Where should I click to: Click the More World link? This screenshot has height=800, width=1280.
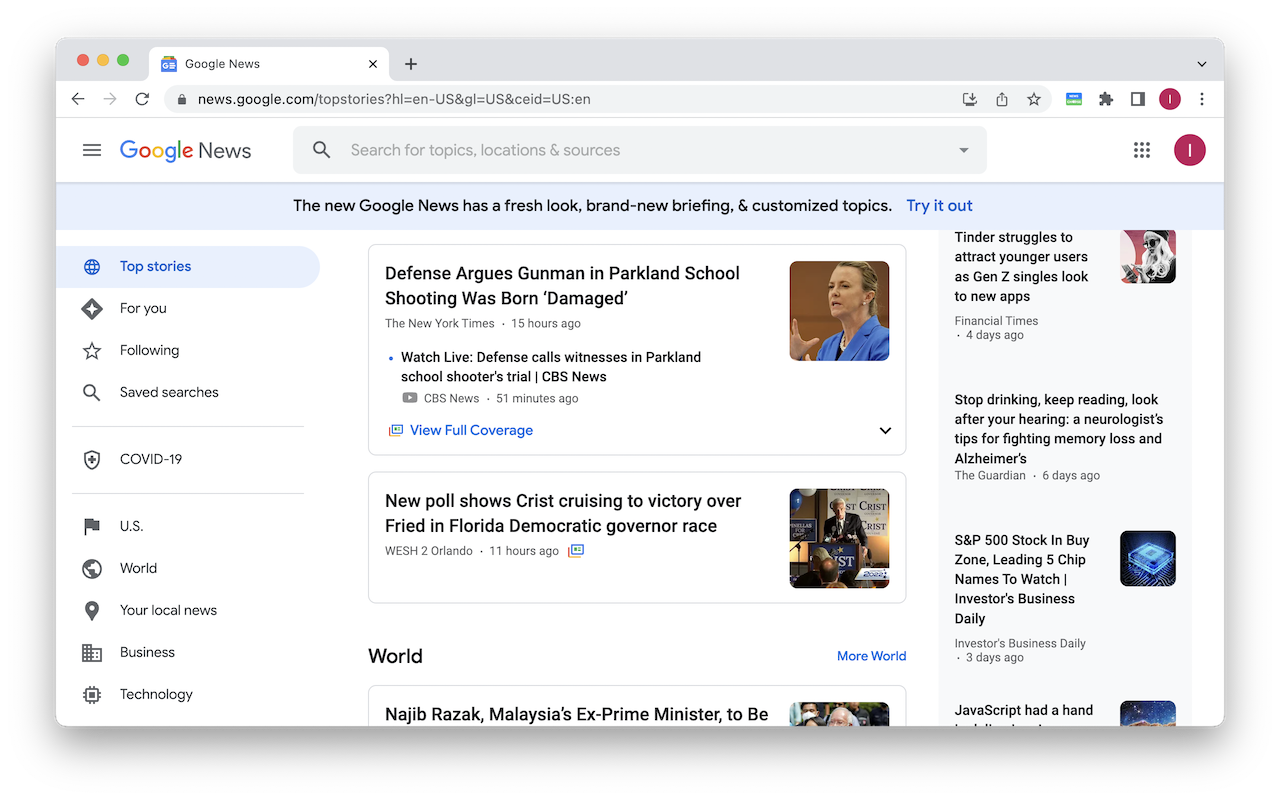(872, 656)
